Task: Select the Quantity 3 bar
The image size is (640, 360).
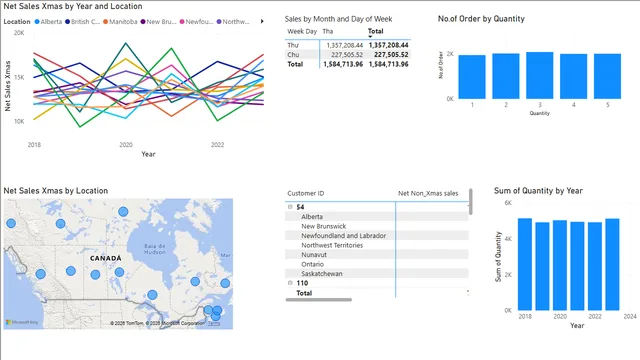Action: tap(540, 76)
